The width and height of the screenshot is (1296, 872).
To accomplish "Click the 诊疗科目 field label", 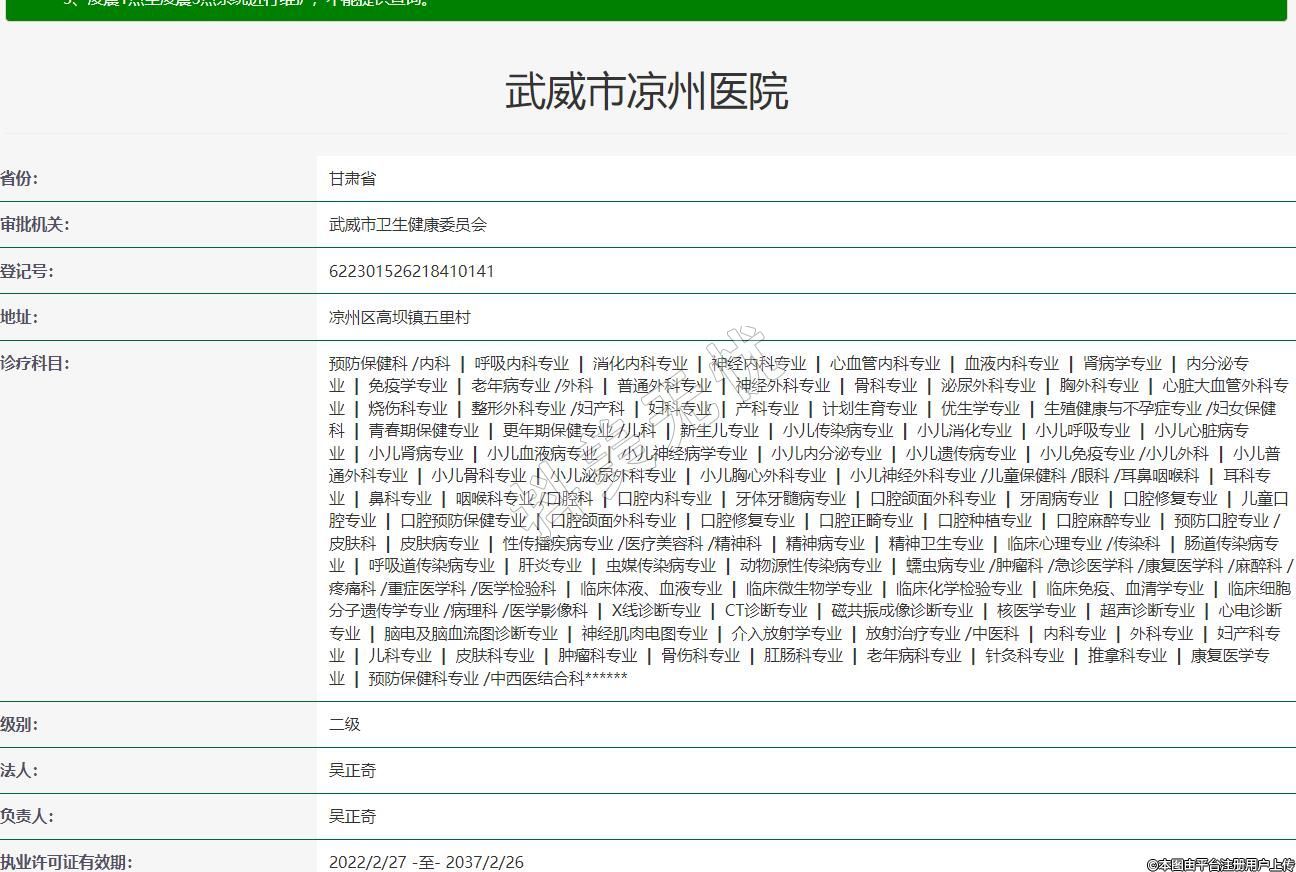I will [x=35, y=363].
